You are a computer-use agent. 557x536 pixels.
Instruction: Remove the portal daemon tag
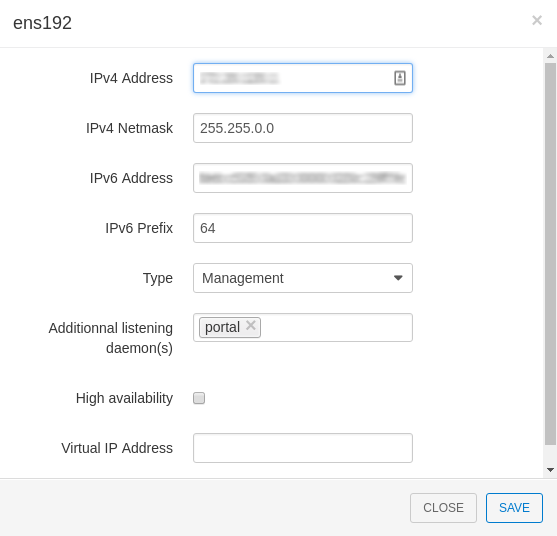pos(251,325)
